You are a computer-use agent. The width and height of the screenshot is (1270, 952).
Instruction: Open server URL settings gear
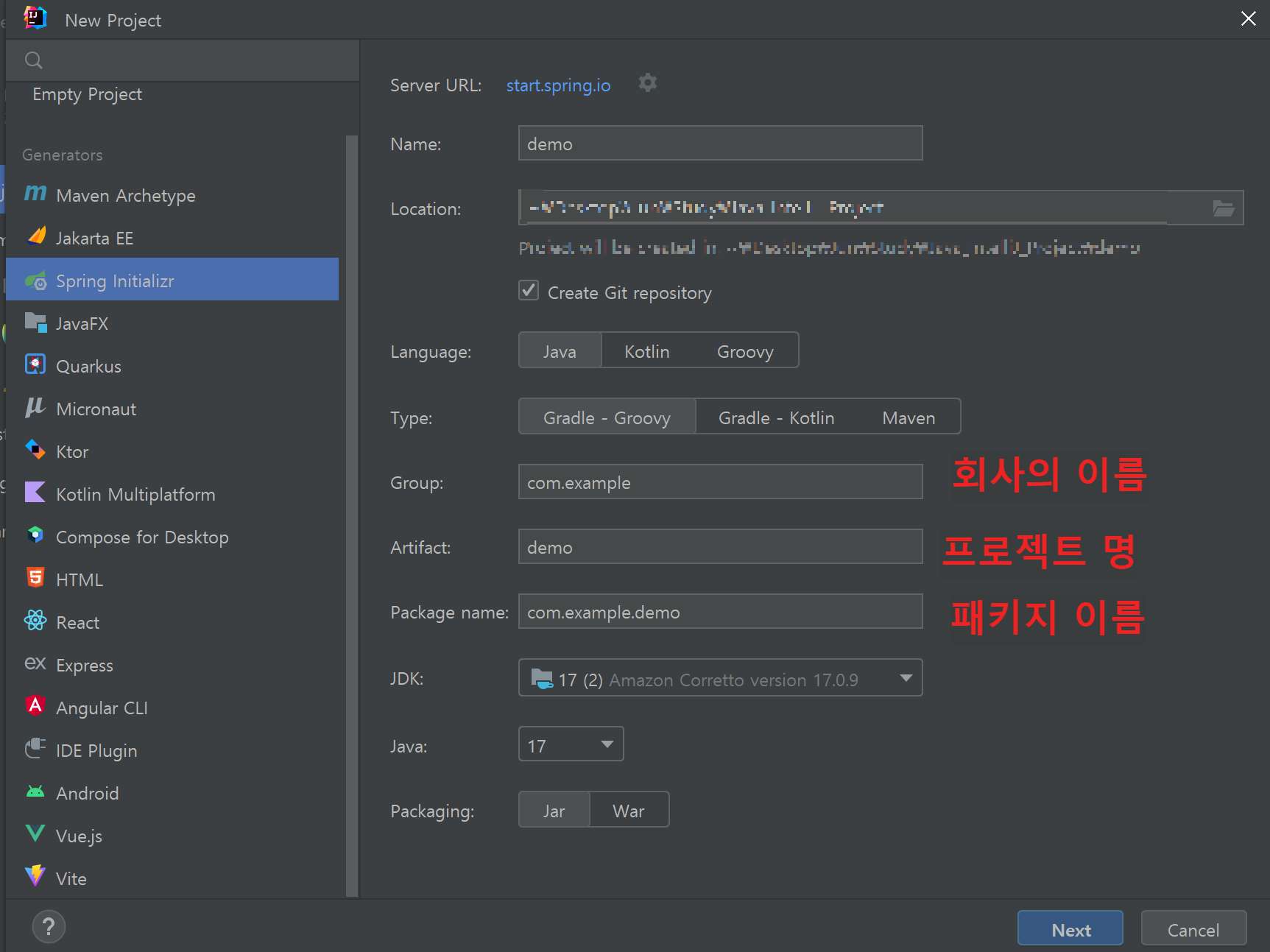pyautogui.click(x=648, y=83)
